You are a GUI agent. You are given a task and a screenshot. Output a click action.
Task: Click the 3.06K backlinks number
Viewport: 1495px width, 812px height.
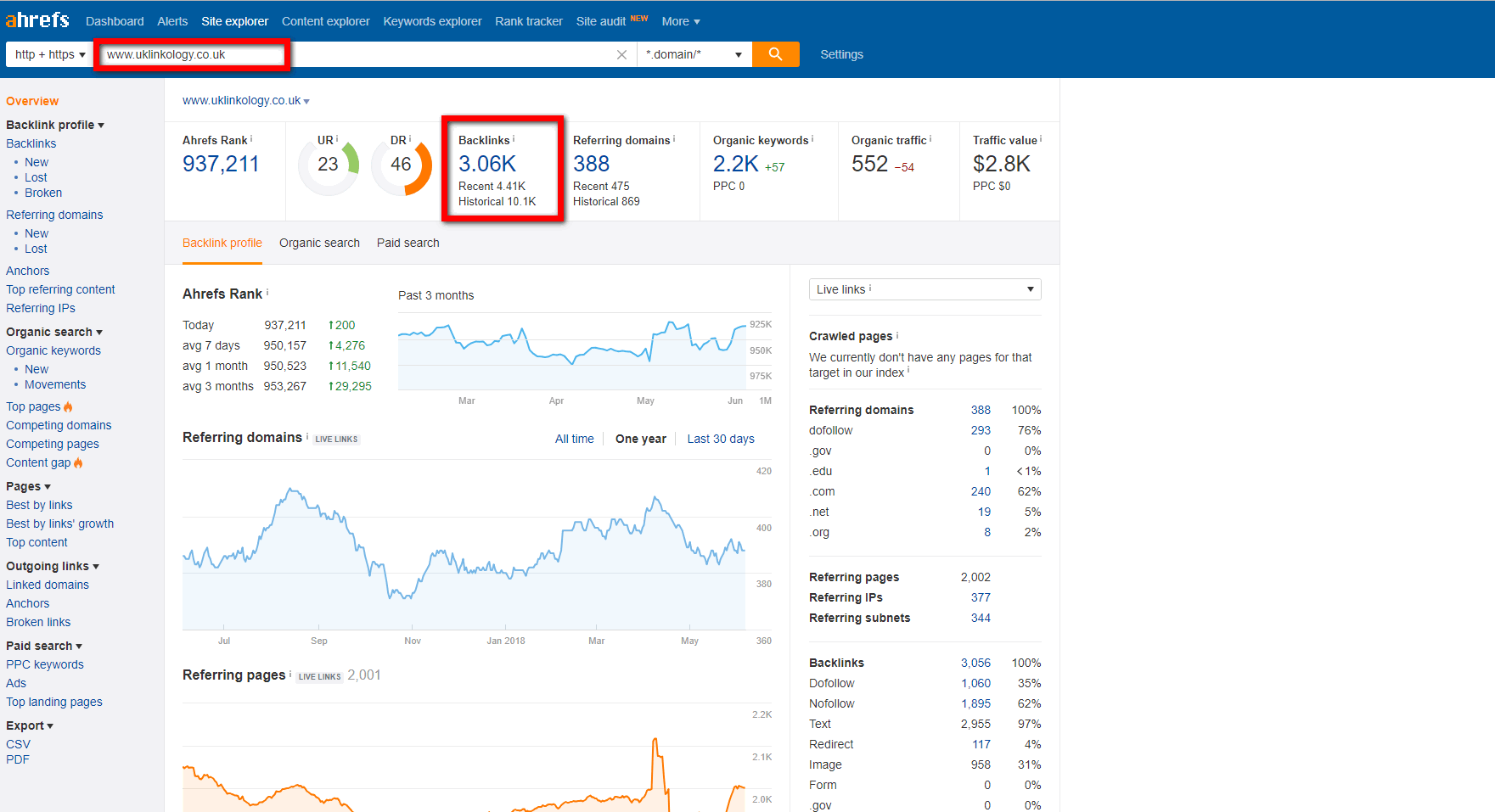[x=487, y=164]
